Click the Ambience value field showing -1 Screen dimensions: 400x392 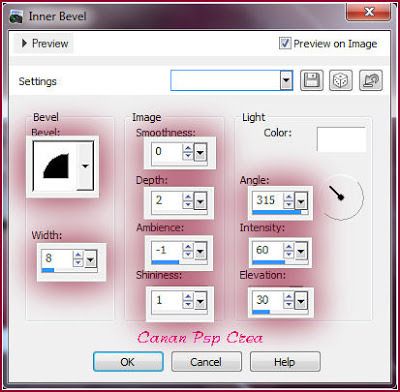167,251
